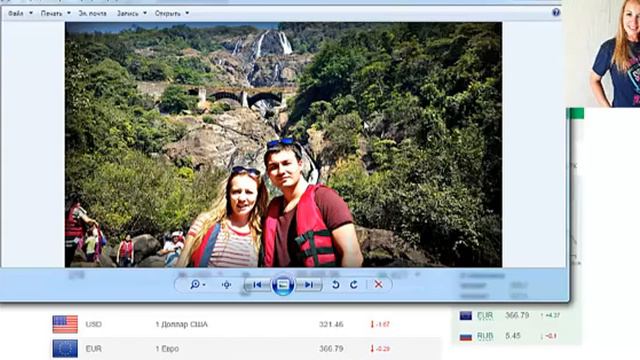Expand the Открыть dropdown arrow
The image size is (640, 360).
point(187,13)
